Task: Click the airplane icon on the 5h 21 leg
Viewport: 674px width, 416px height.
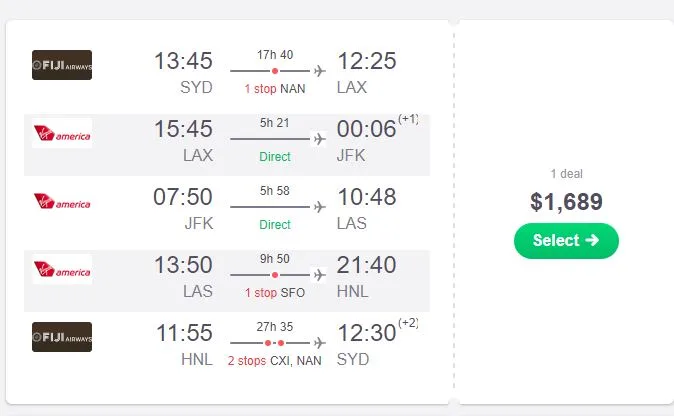Action: click(x=320, y=139)
